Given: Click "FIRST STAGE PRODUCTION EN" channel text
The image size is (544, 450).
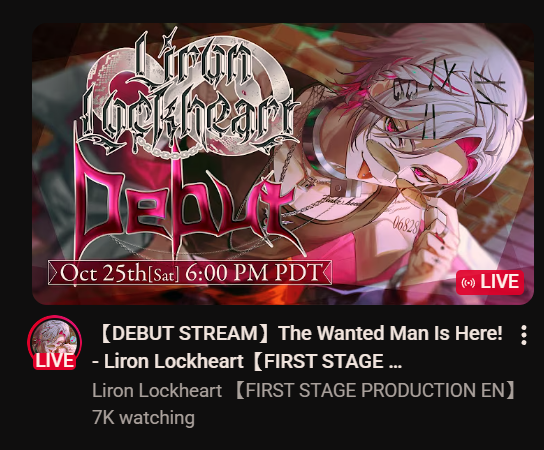Looking at the screenshot, I should (x=375, y=390).
